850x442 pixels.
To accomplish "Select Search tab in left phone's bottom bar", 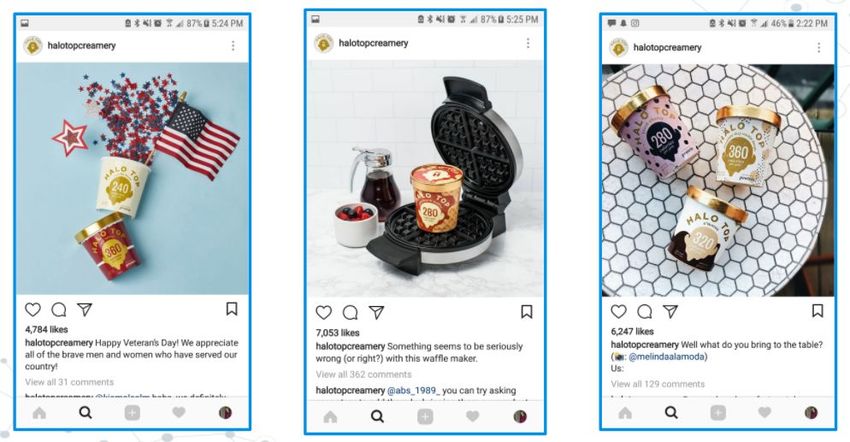I will click(86, 413).
